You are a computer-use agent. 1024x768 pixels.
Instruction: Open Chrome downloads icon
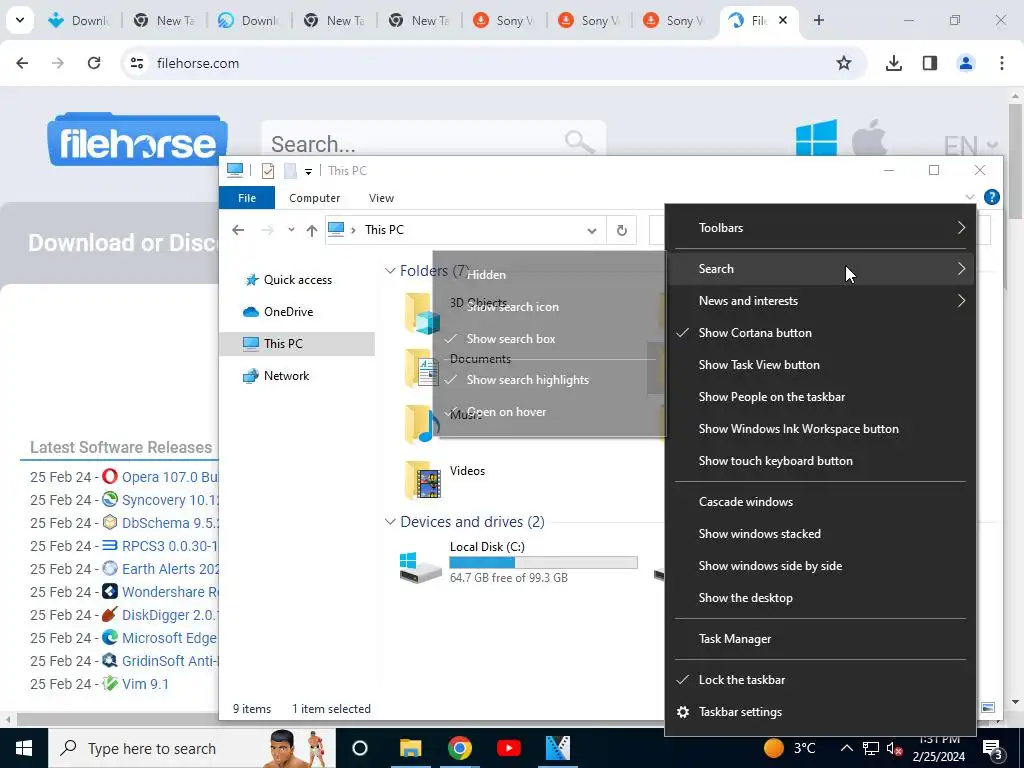click(893, 63)
